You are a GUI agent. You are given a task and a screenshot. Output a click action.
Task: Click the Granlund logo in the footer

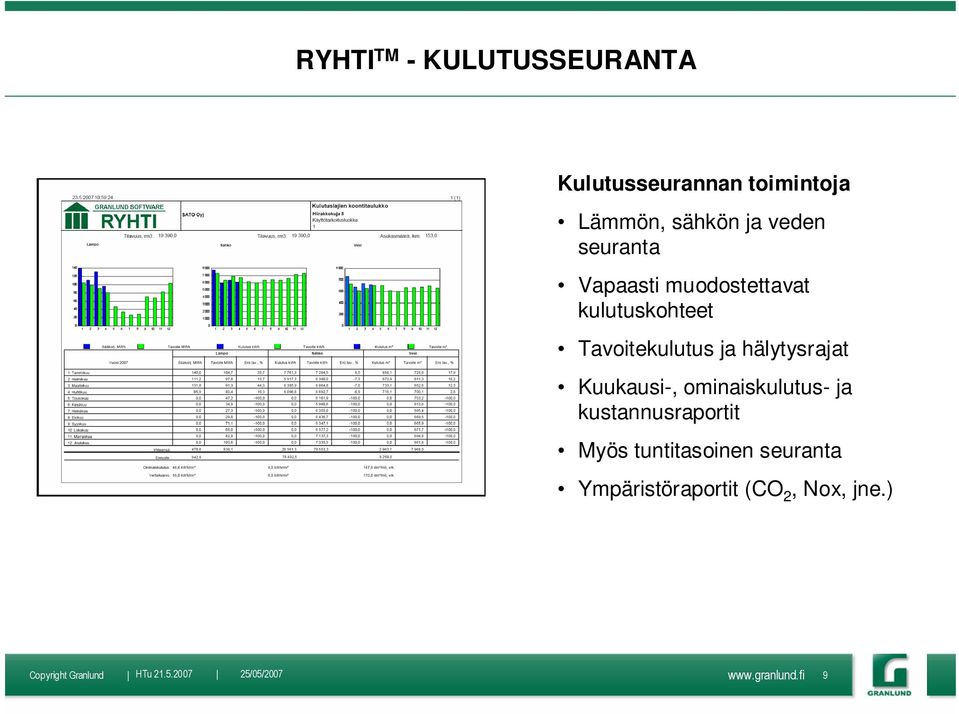pyautogui.click(x=889, y=675)
